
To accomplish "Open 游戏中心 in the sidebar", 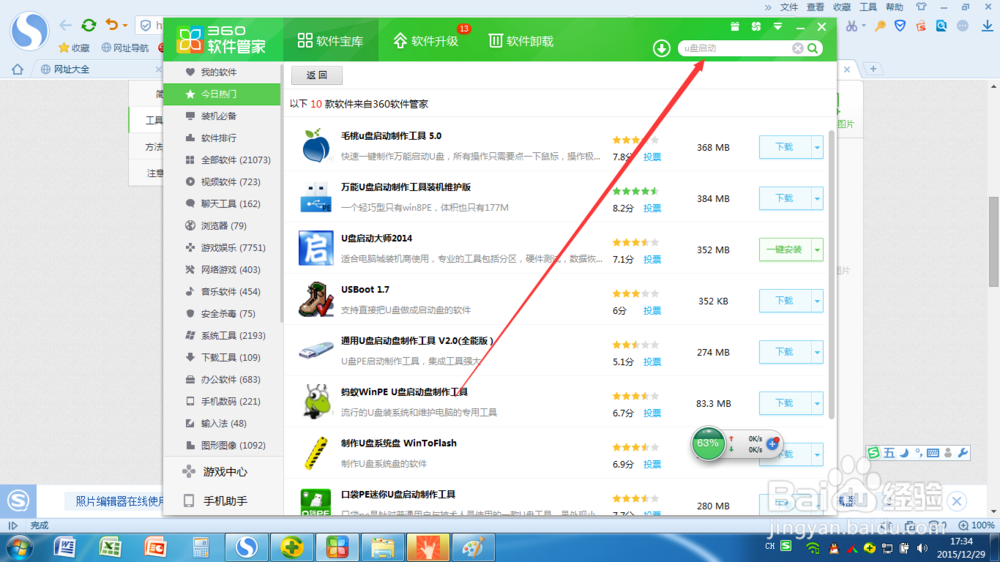I will click(221, 472).
